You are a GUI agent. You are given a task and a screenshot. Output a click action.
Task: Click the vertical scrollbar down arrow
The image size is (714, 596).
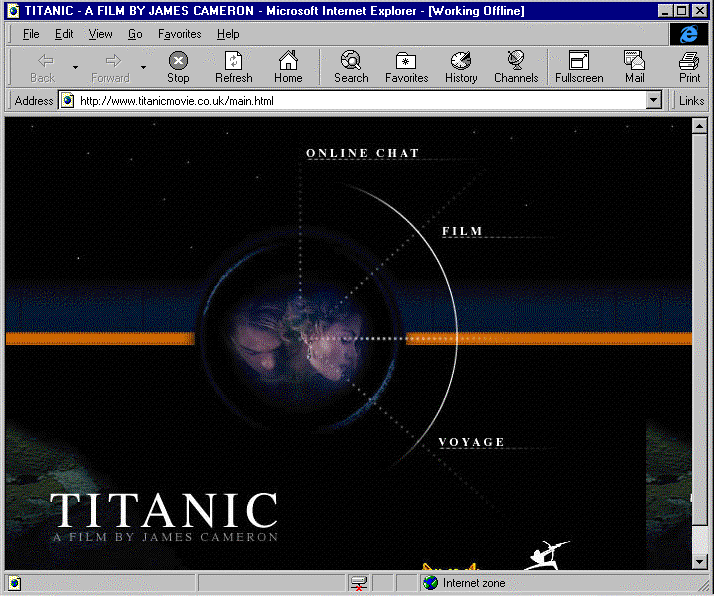coord(700,563)
